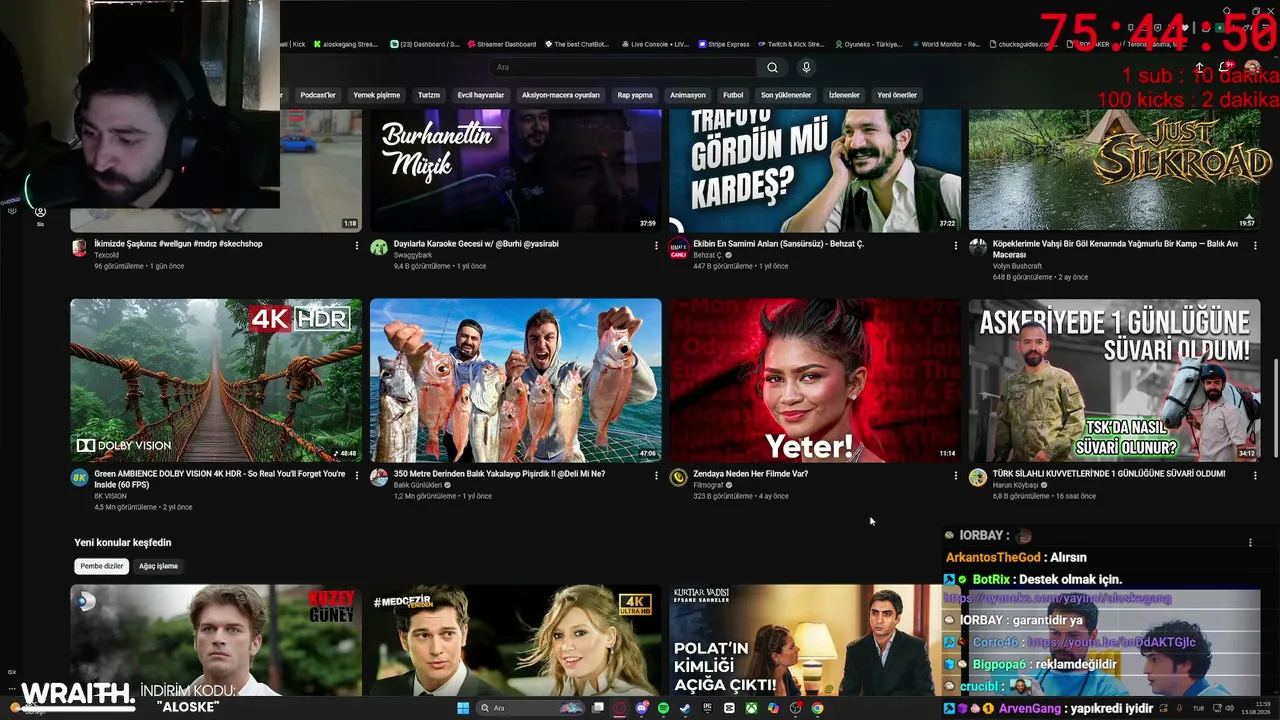Open Google Chrome from the taskbar
The width and height of the screenshot is (1280, 720).
[x=817, y=708]
